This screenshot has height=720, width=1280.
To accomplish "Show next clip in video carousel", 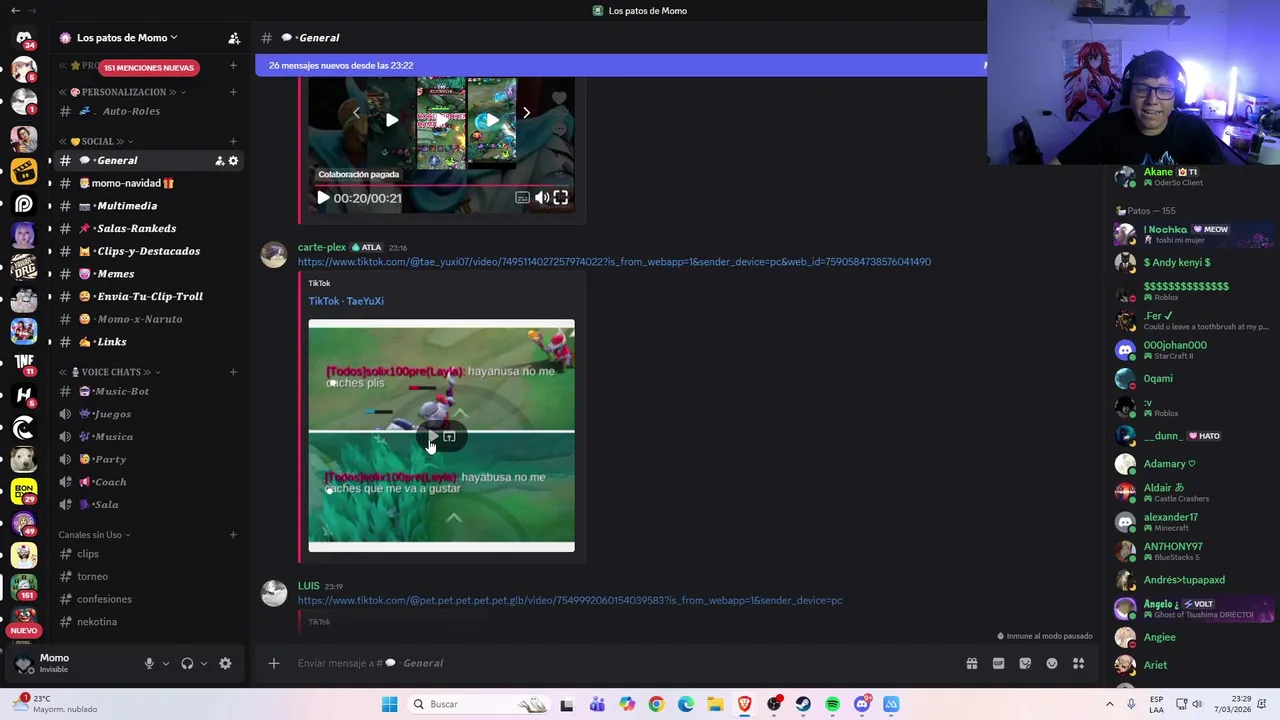I will (526, 113).
